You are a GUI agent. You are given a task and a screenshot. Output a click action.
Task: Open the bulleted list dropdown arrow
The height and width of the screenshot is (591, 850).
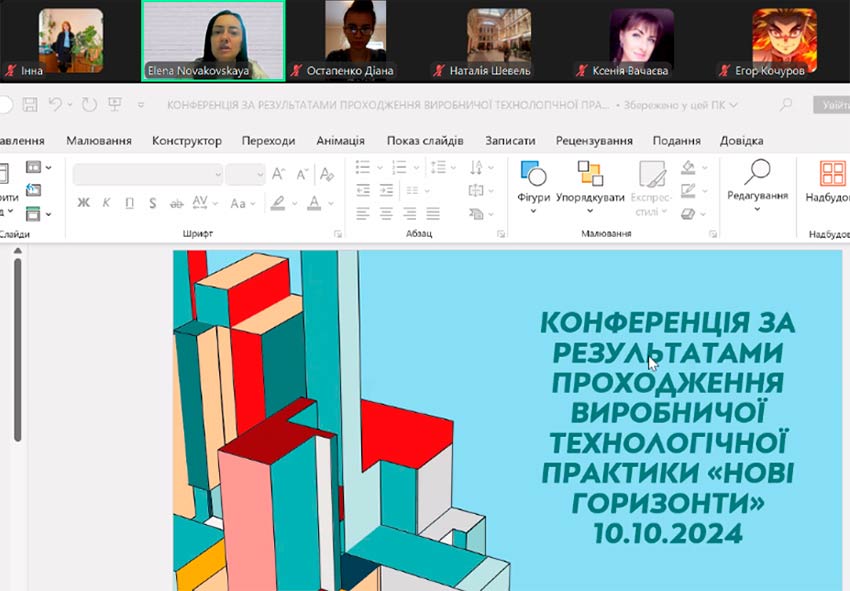click(379, 168)
